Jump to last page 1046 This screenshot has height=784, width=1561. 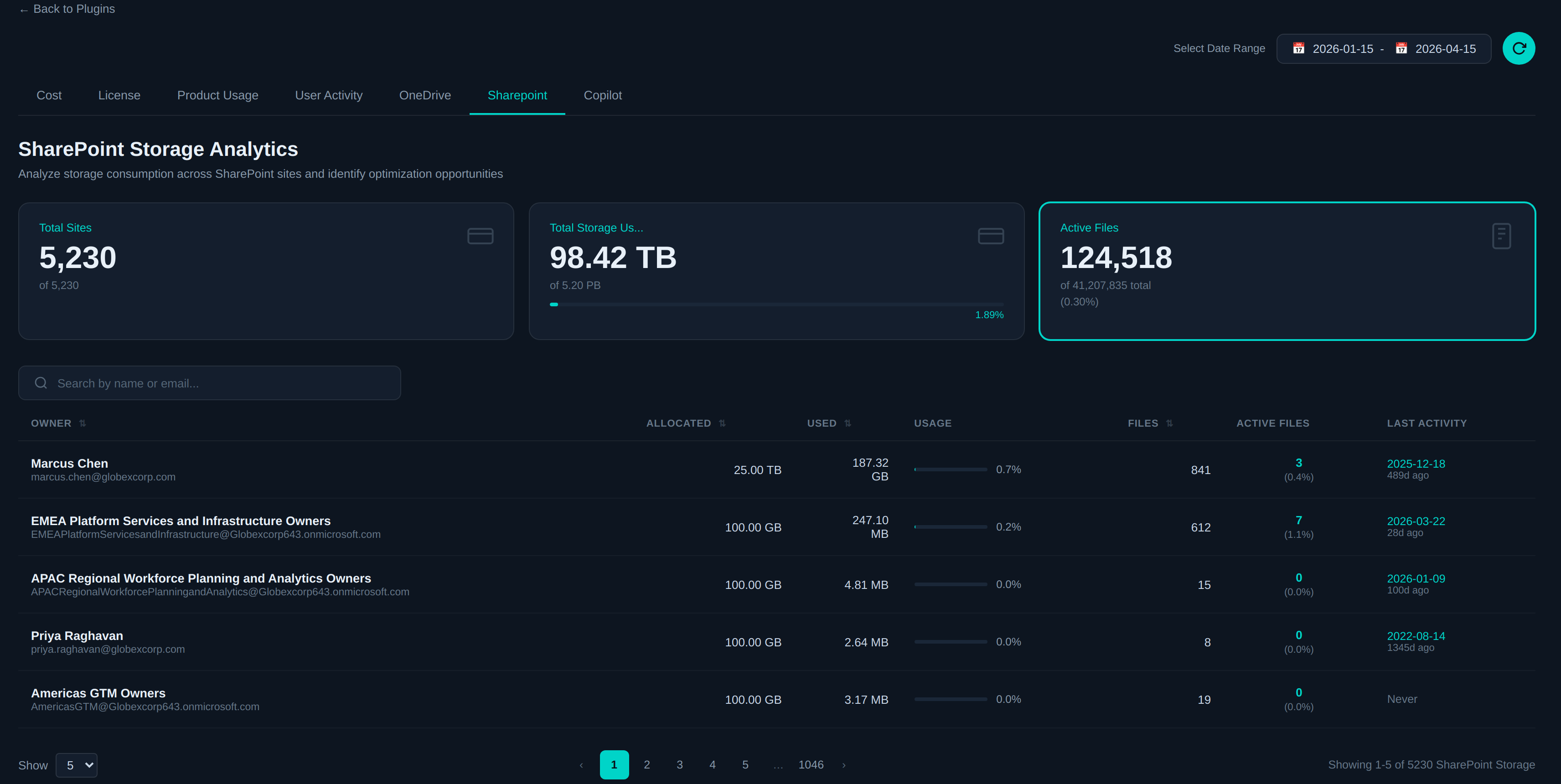[x=811, y=764]
